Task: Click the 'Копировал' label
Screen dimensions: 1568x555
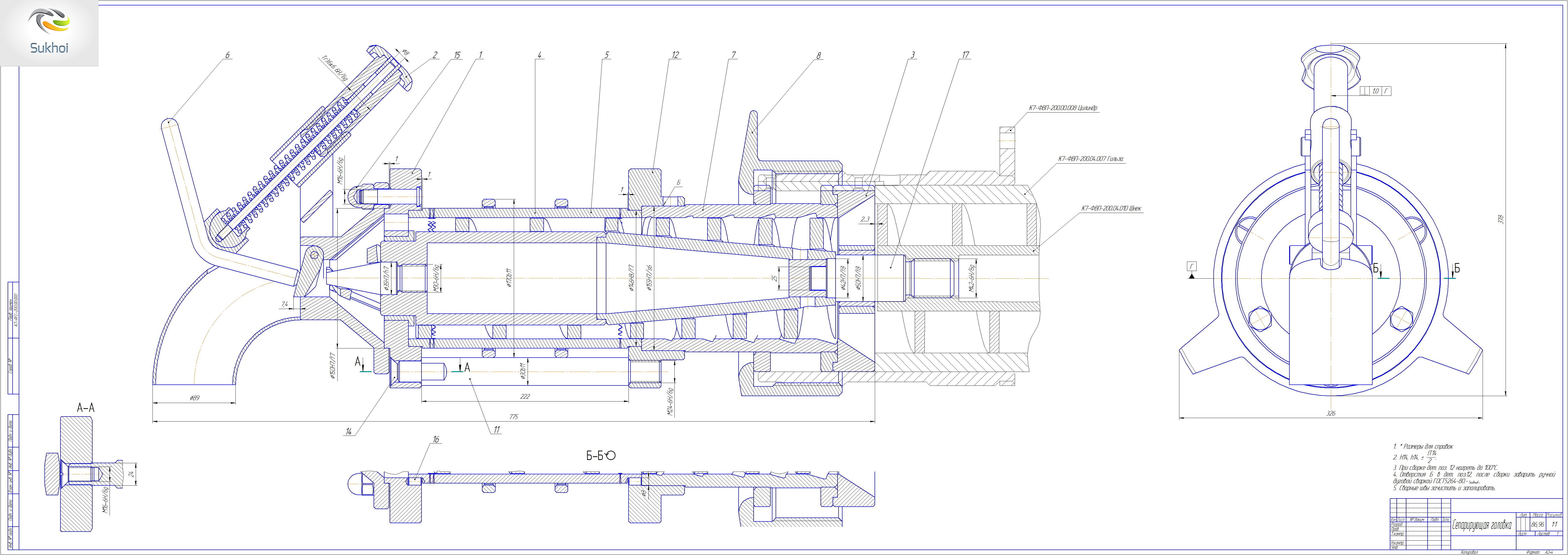Action: (1469, 553)
